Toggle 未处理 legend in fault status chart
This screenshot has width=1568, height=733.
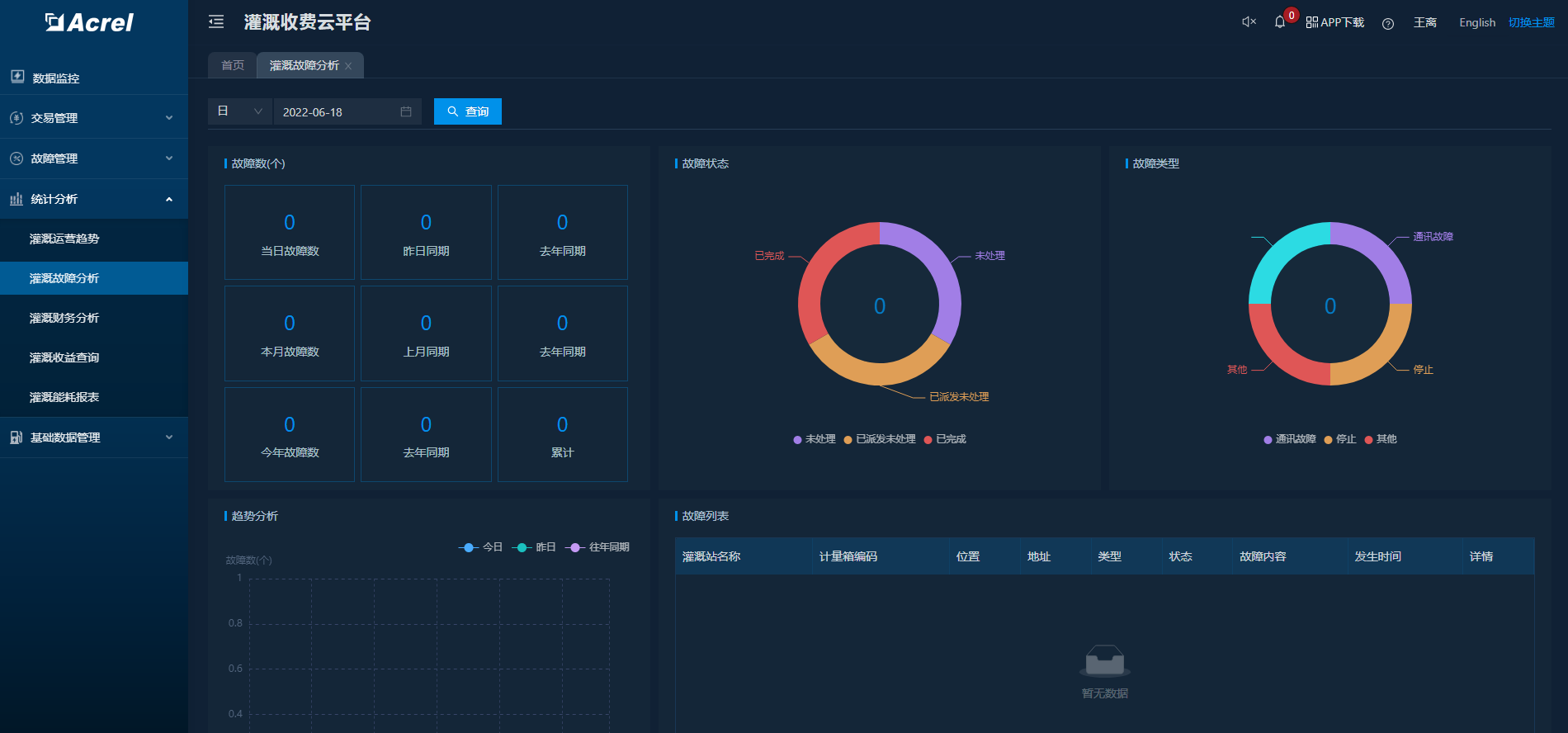coord(814,439)
